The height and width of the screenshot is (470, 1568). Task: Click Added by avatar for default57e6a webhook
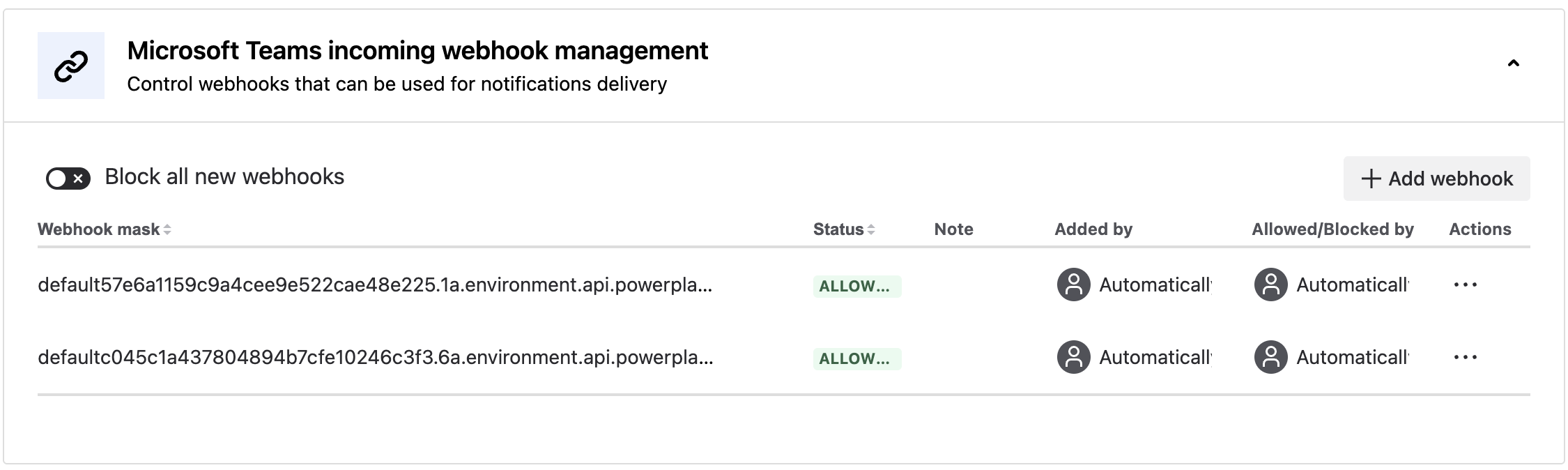pos(1073,285)
